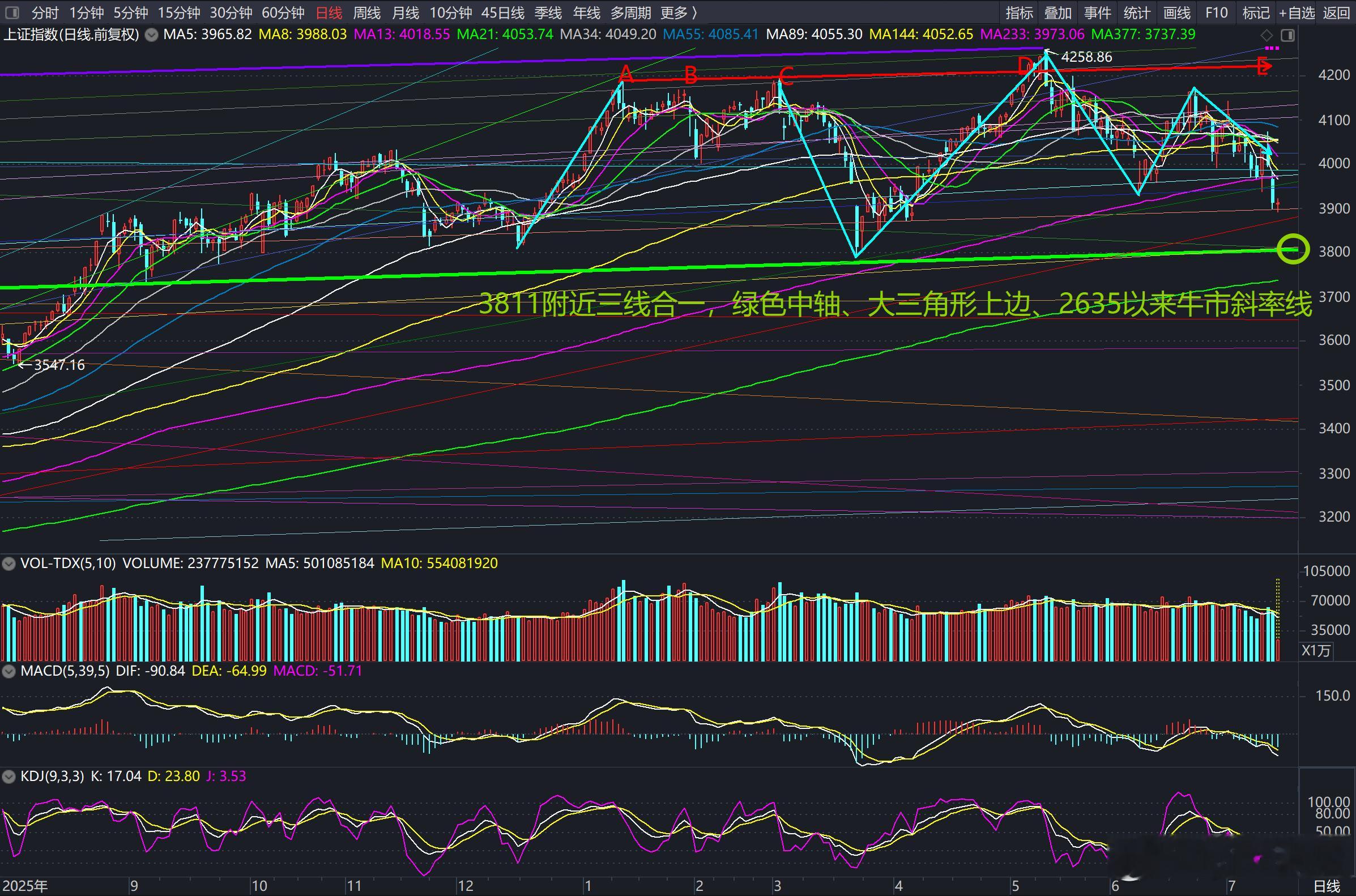Click the DEA: -64.99 readout

[x=229, y=671]
